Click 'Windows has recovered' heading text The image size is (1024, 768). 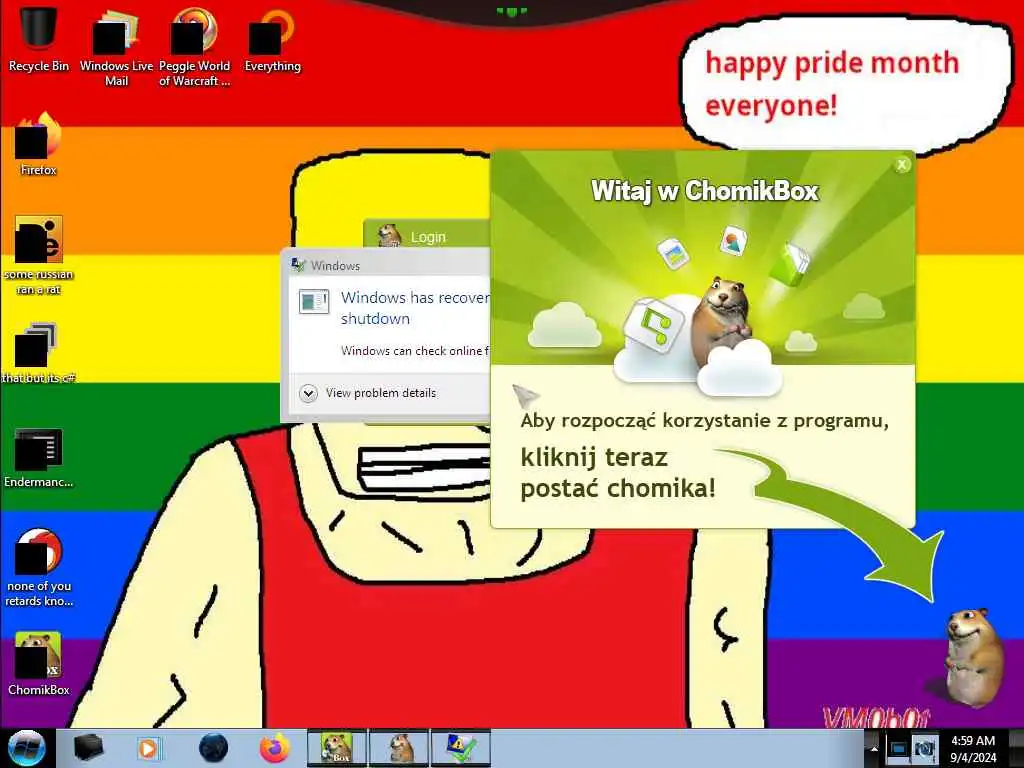tap(415, 308)
